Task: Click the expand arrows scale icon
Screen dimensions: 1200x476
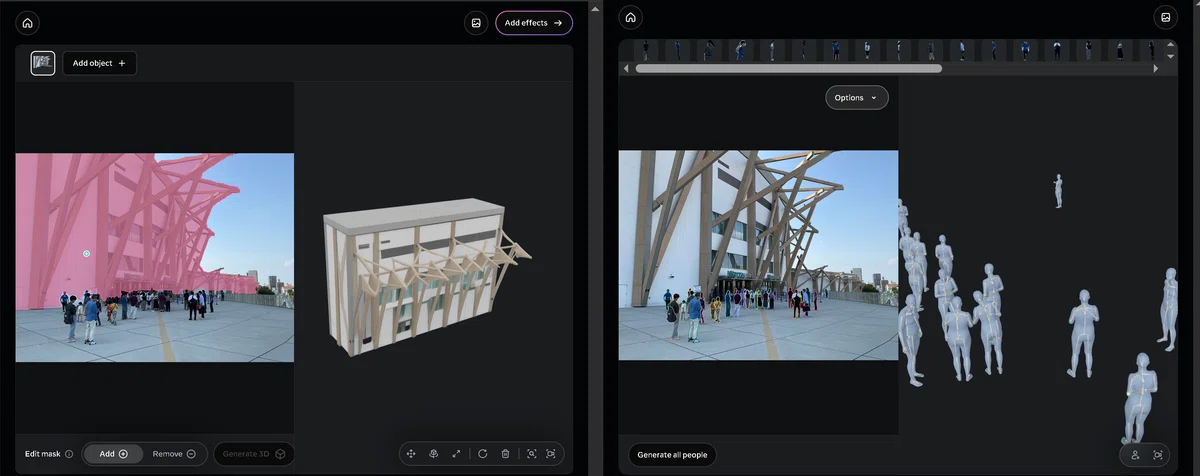Action: [x=456, y=454]
